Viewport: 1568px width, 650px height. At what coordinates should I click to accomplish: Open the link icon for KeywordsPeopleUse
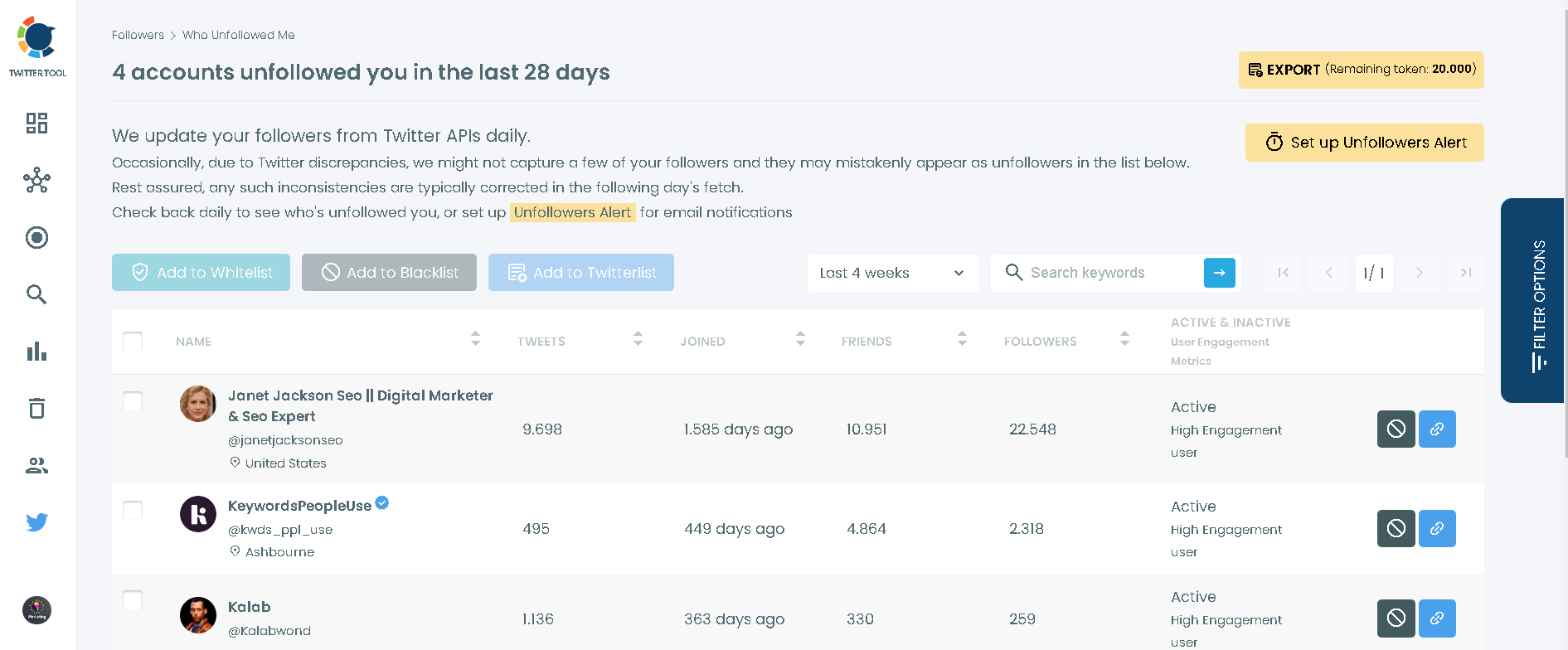[x=1436, y=528]
